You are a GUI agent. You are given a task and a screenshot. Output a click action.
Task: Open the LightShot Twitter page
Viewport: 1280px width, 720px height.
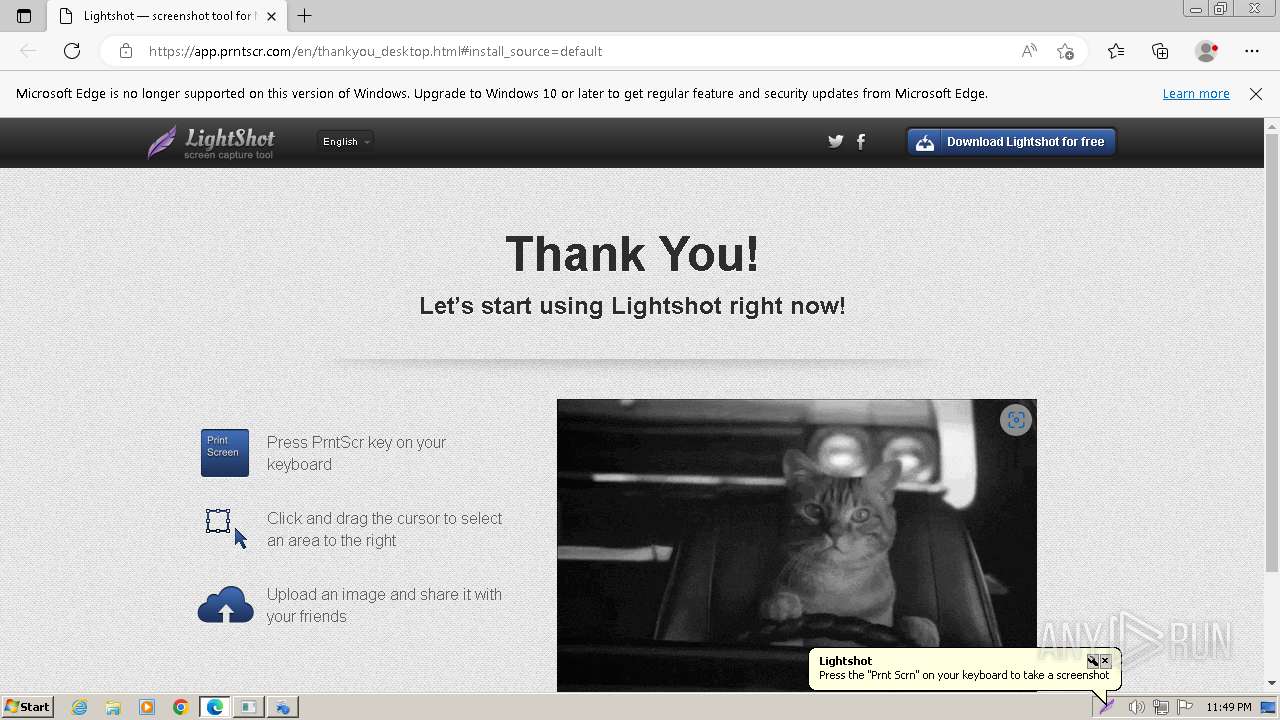pos(836,142)
